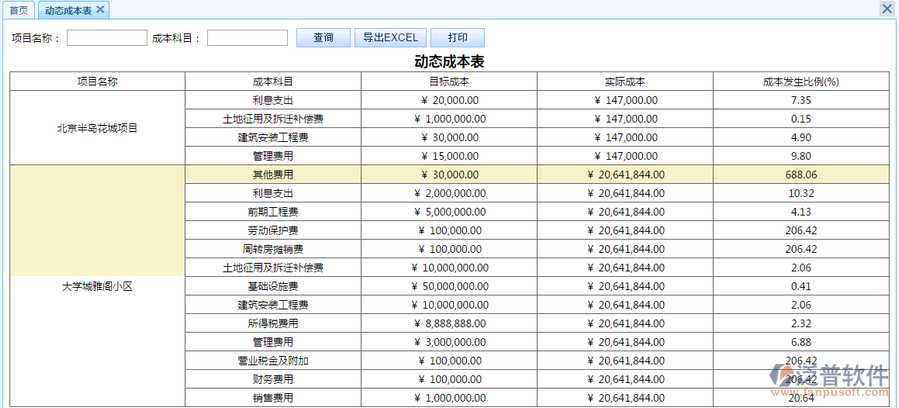Click the 项目名称 search input field
899x408 pixels.
coord(107,38)
